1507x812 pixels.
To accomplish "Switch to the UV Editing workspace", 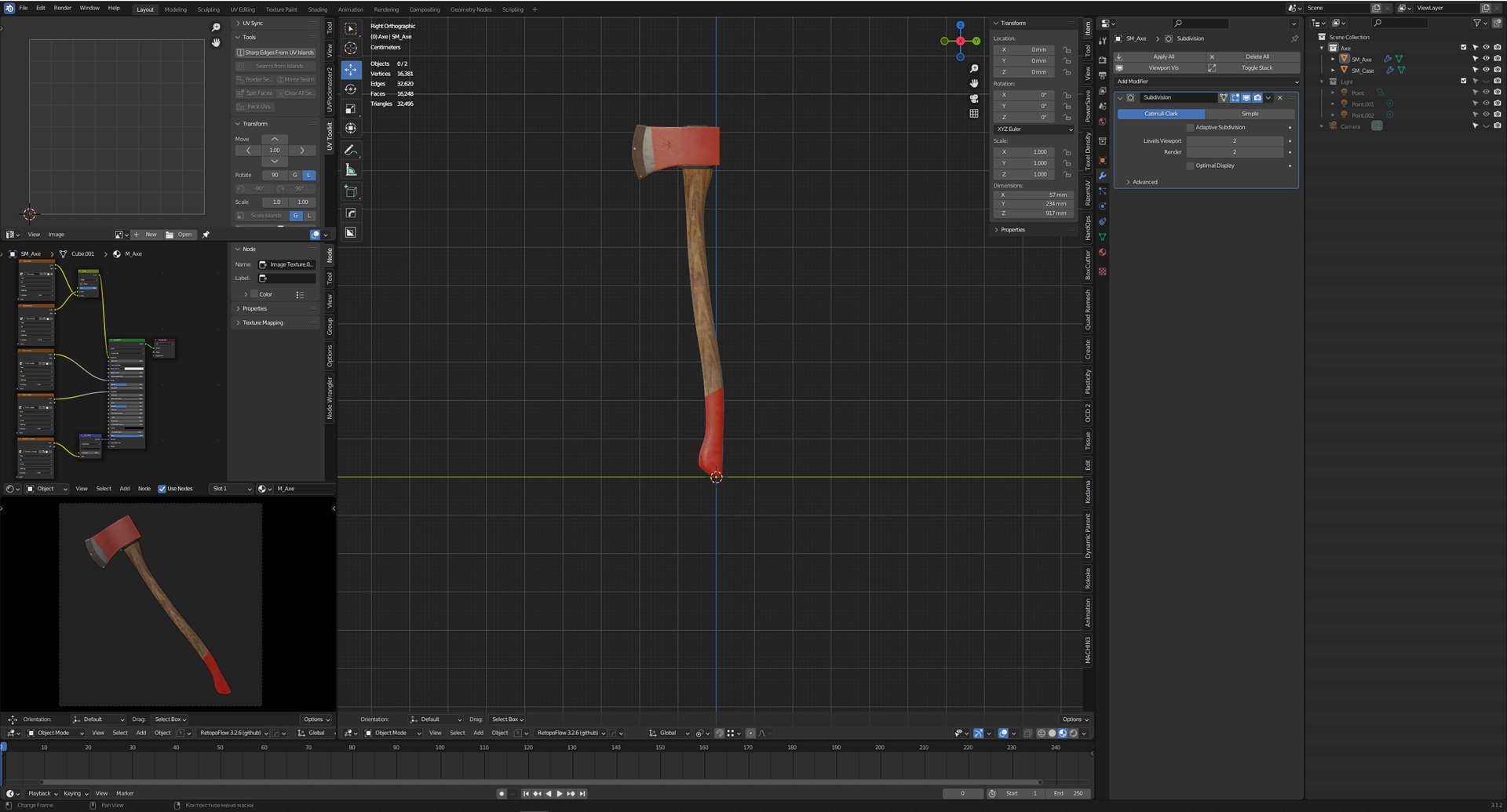I will click(243, 9).
